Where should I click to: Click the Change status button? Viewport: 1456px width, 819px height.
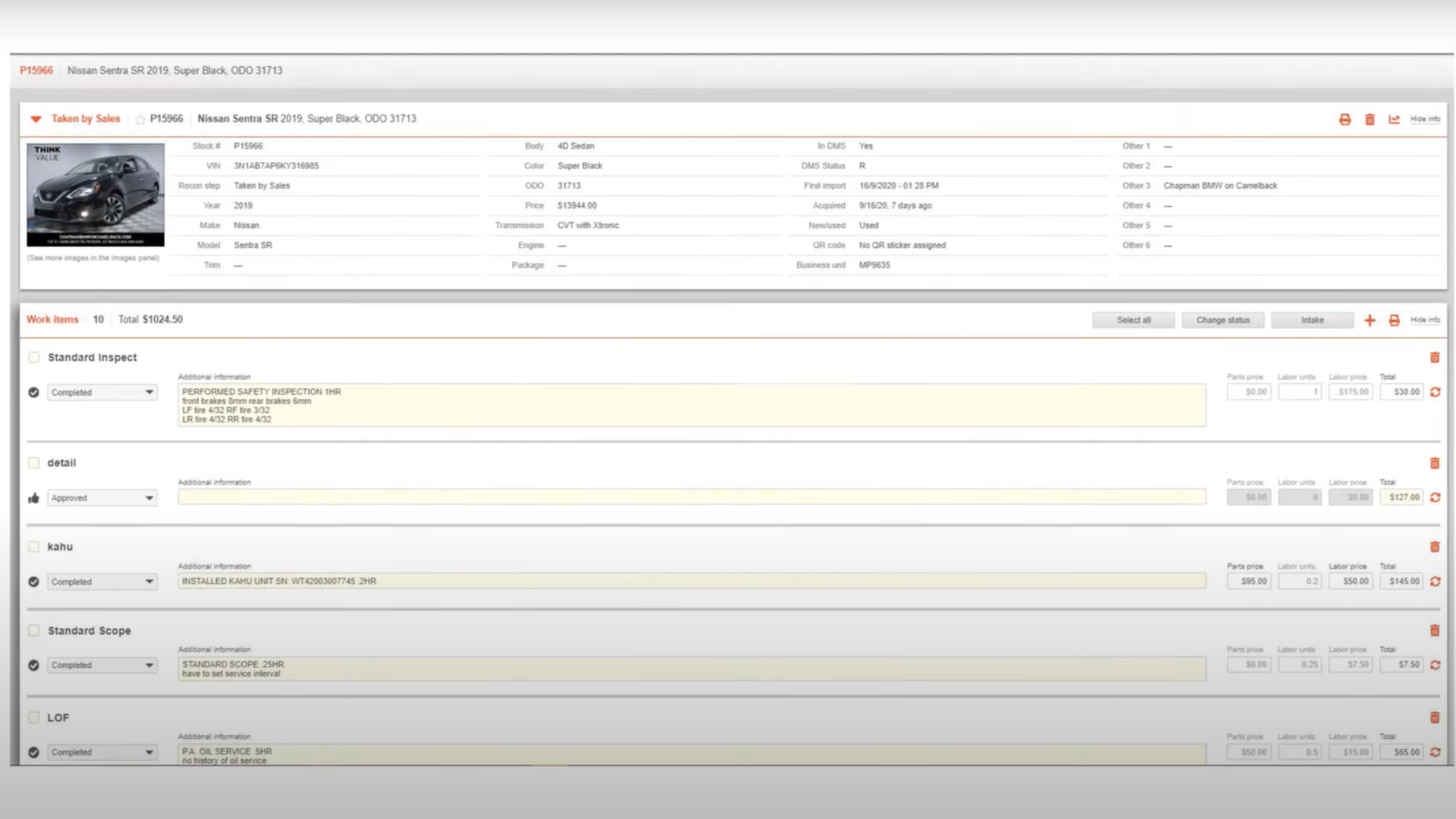1222,320
